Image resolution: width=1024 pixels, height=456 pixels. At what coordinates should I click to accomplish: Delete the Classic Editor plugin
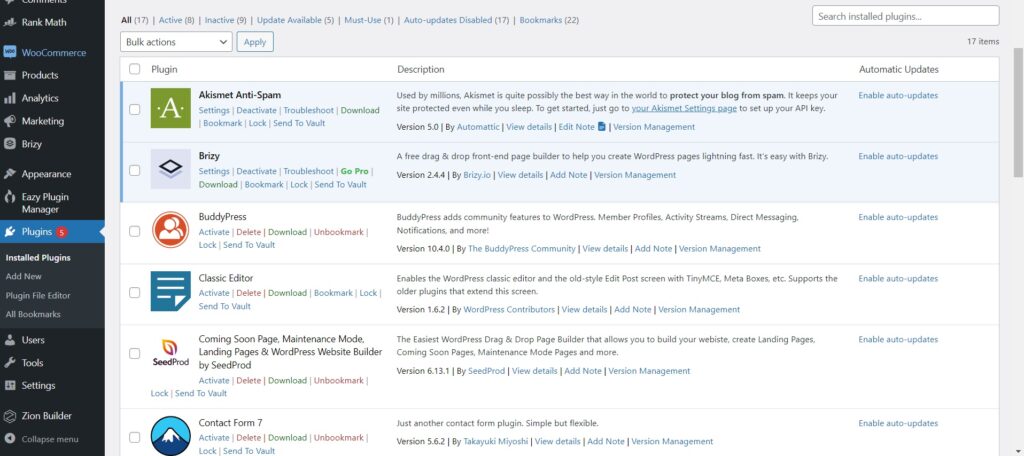[248, 293]
